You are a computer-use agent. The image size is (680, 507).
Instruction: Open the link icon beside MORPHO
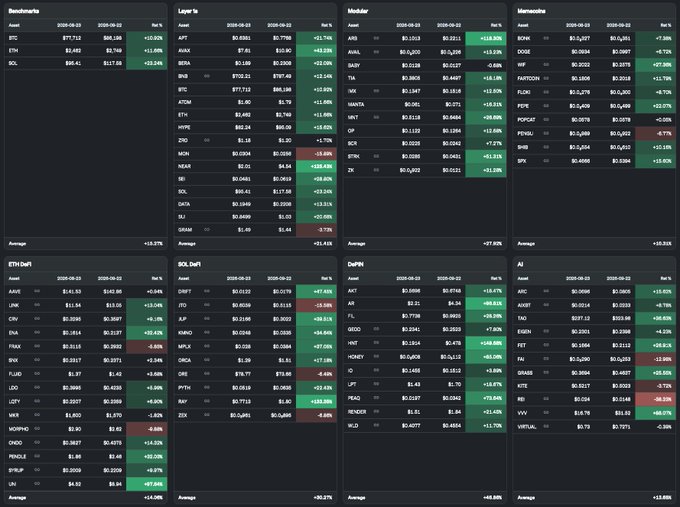coord(37,429)
